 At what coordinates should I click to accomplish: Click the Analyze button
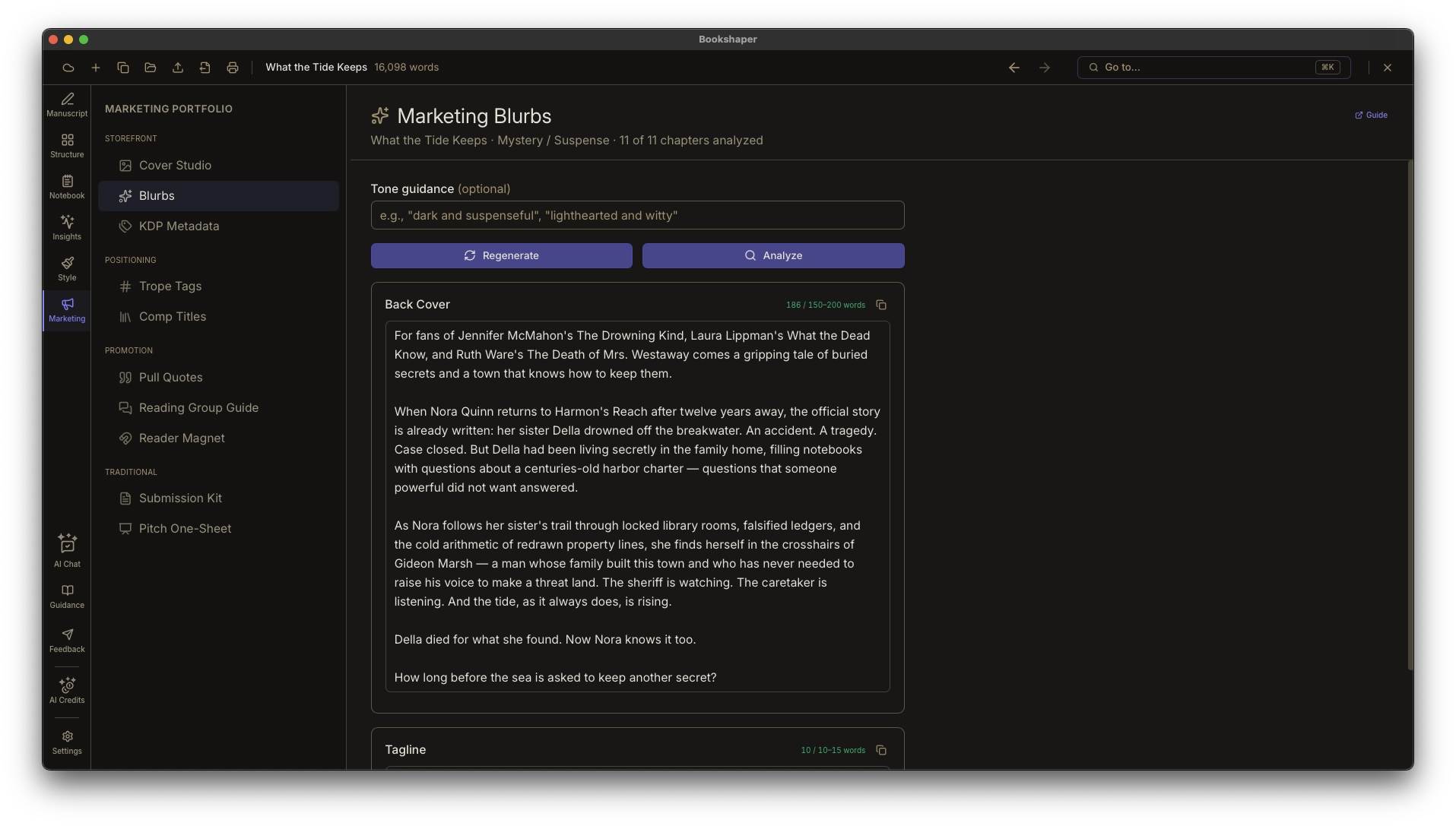(773, 255)
